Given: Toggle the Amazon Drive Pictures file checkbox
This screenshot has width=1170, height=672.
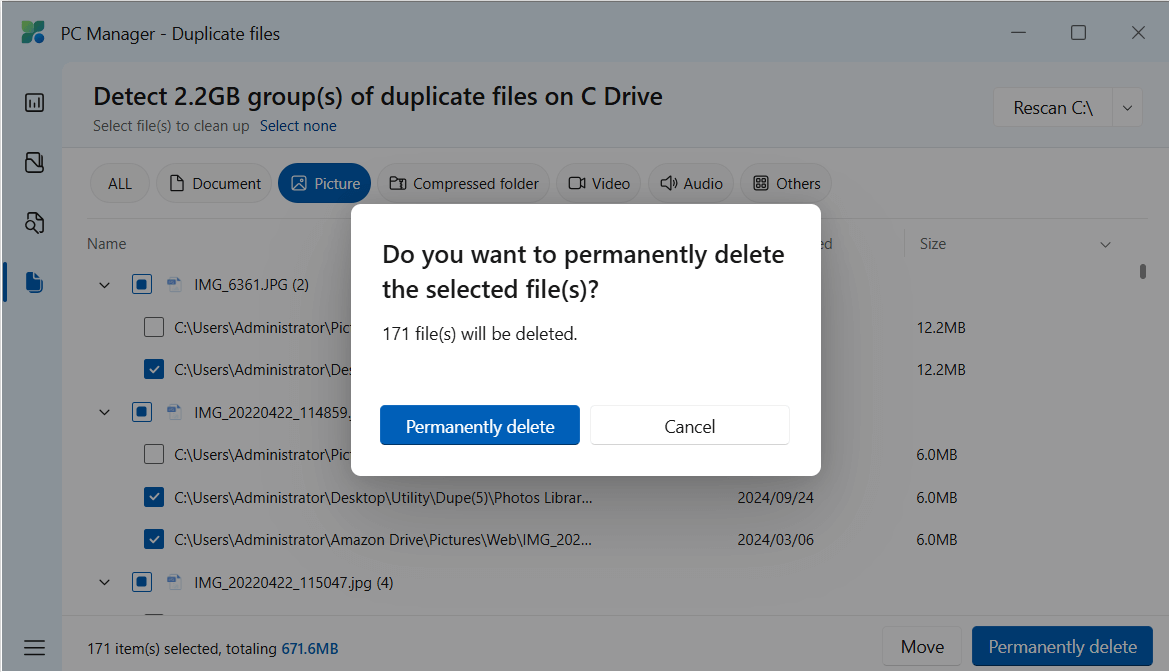Looking at the screenshot, I should pos(154,539).
